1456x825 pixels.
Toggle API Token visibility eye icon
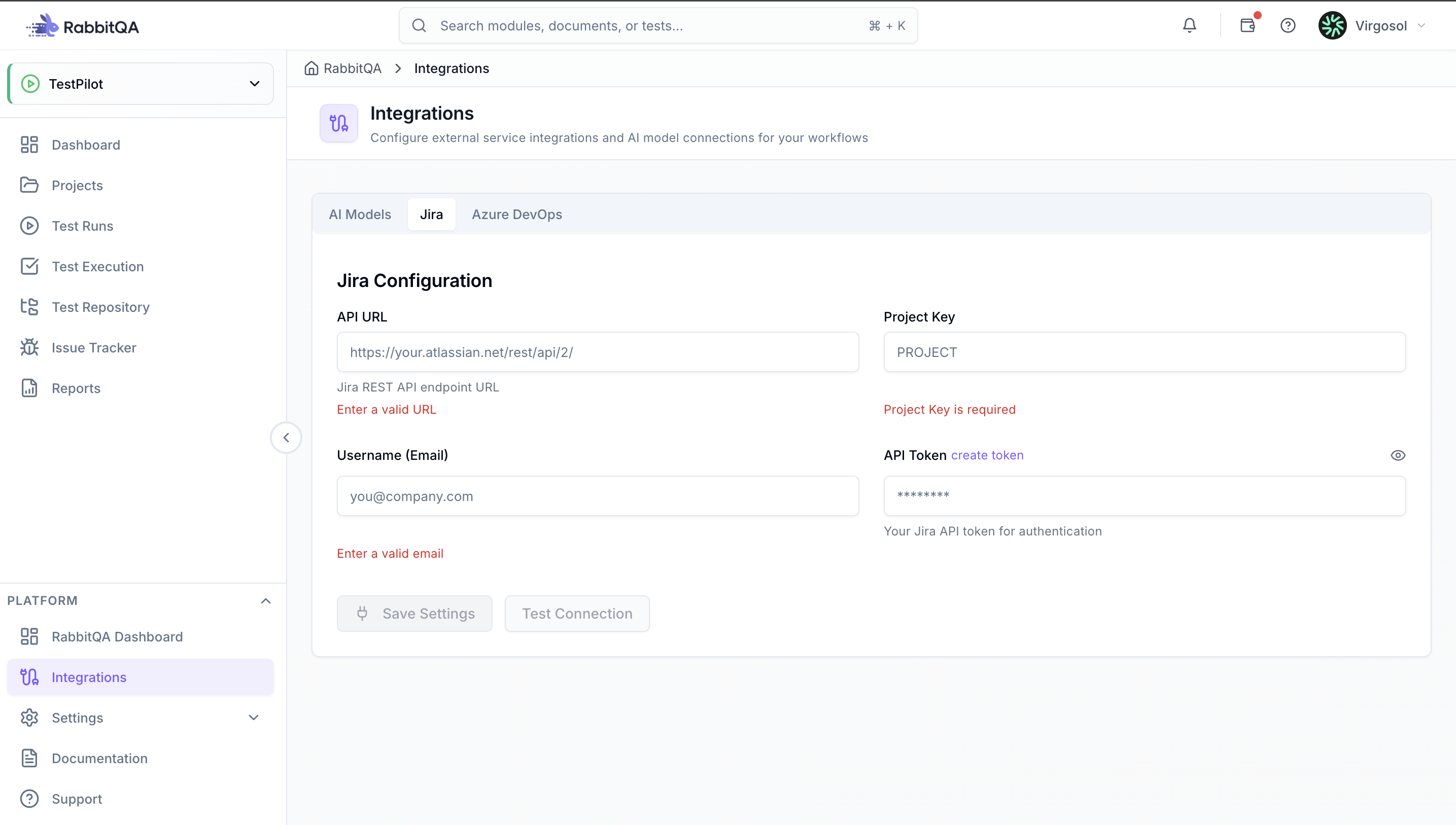(1398, 455)
